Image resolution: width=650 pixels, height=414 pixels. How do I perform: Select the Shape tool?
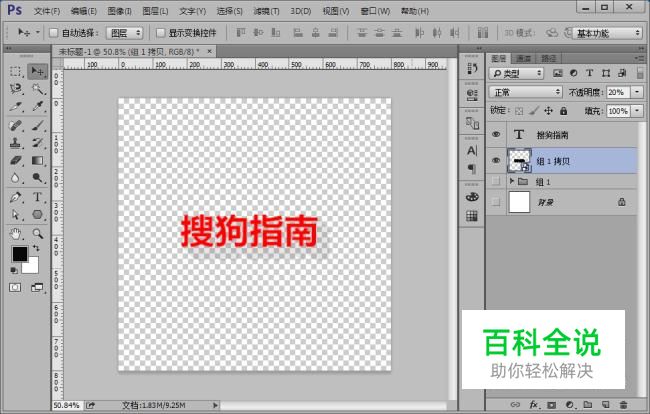click(x=37, y=215)
